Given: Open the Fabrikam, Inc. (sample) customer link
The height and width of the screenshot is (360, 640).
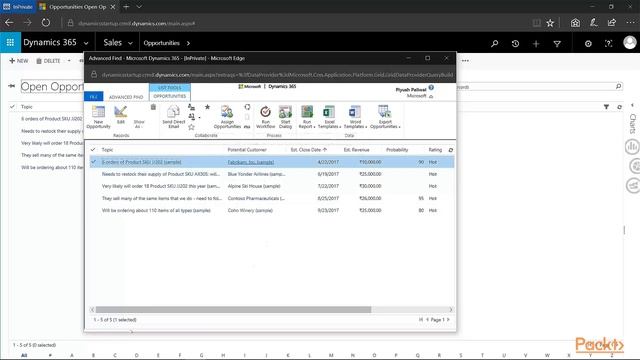Looking at the screenshot, I should pyautogui.click(x=251, y=162).
